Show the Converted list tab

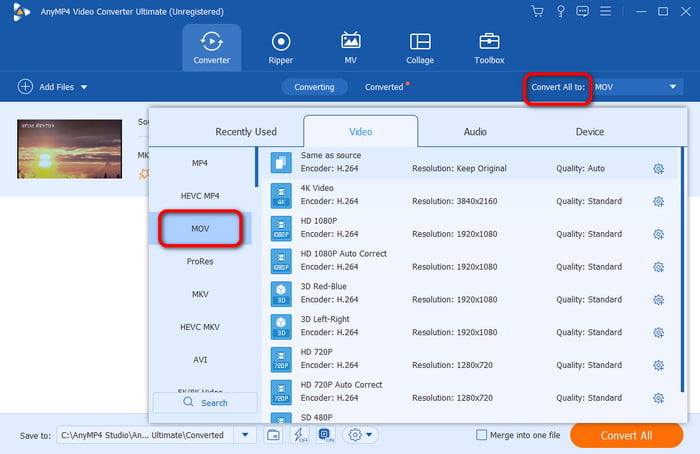pyautogui.click(x=384, y=87)
